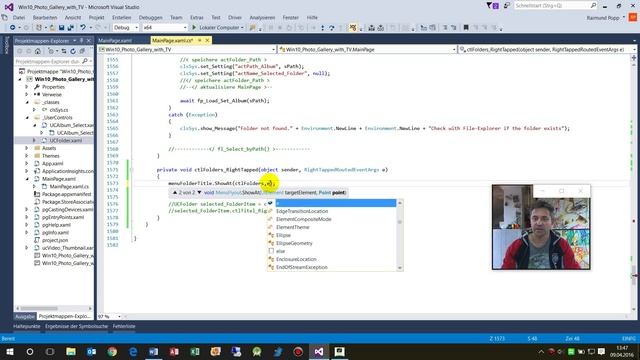Viewport: 640px width, 360px height.
Task: Open the Erstellen menu
Action: (122, 18)
